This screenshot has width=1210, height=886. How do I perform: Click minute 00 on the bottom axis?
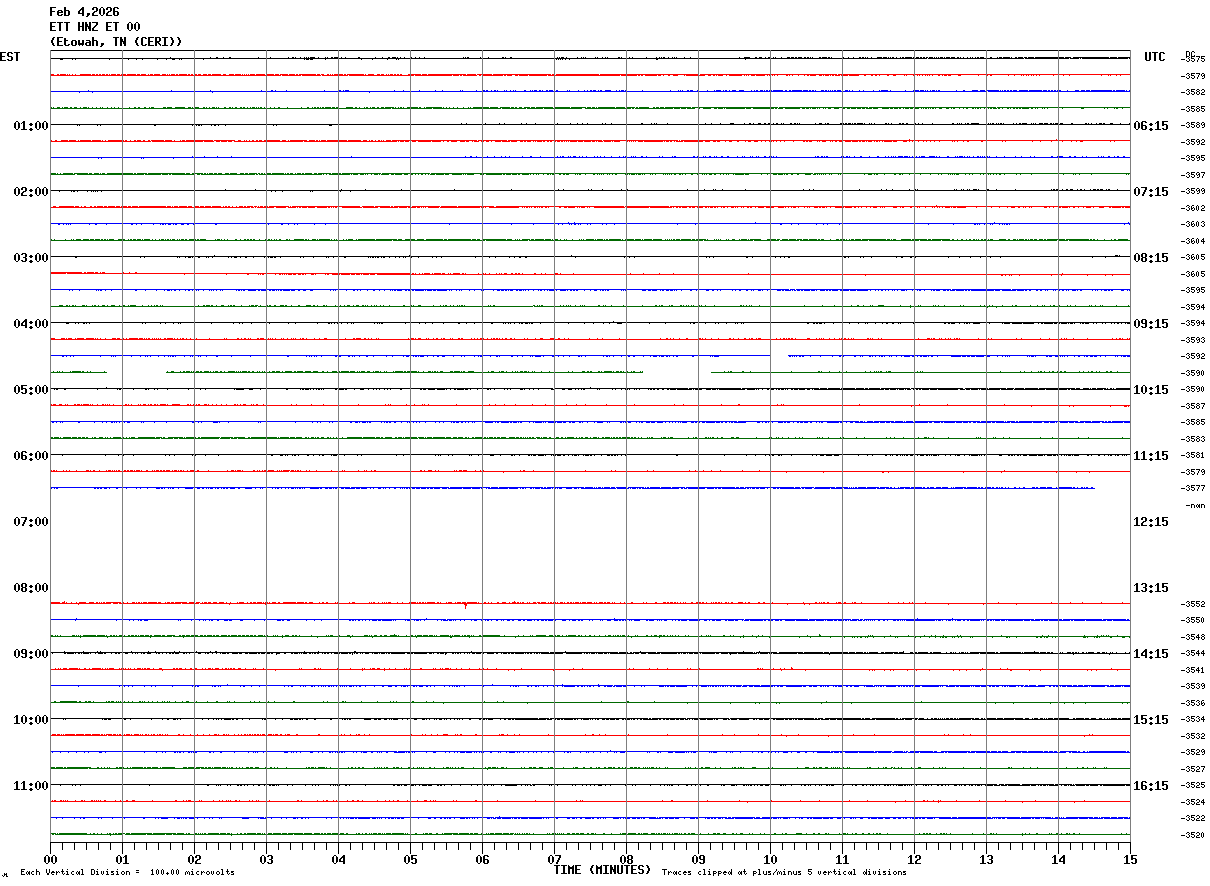click(x=51, y=860)
